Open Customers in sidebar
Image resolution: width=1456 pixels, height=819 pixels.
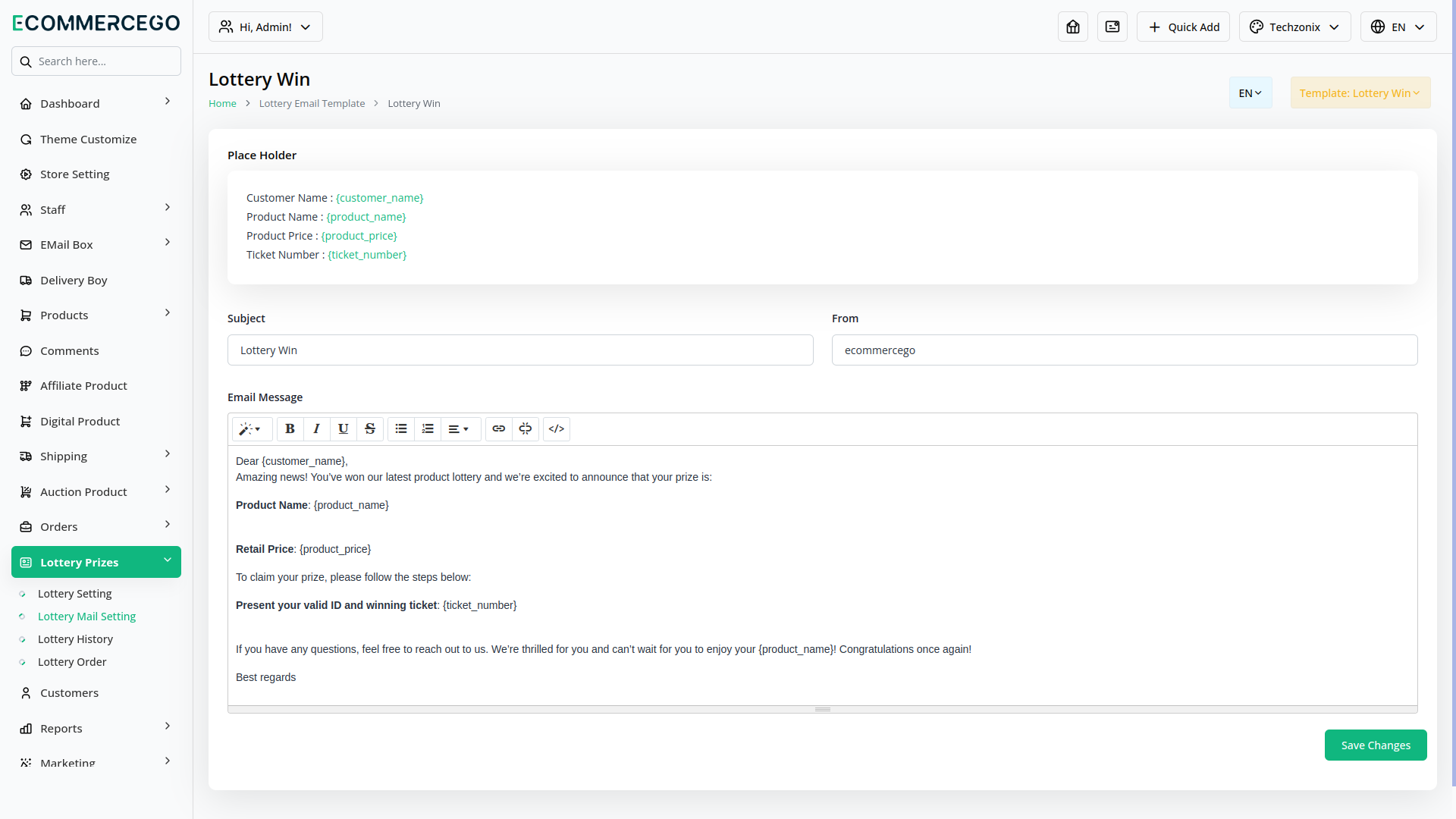pos(96,693)
